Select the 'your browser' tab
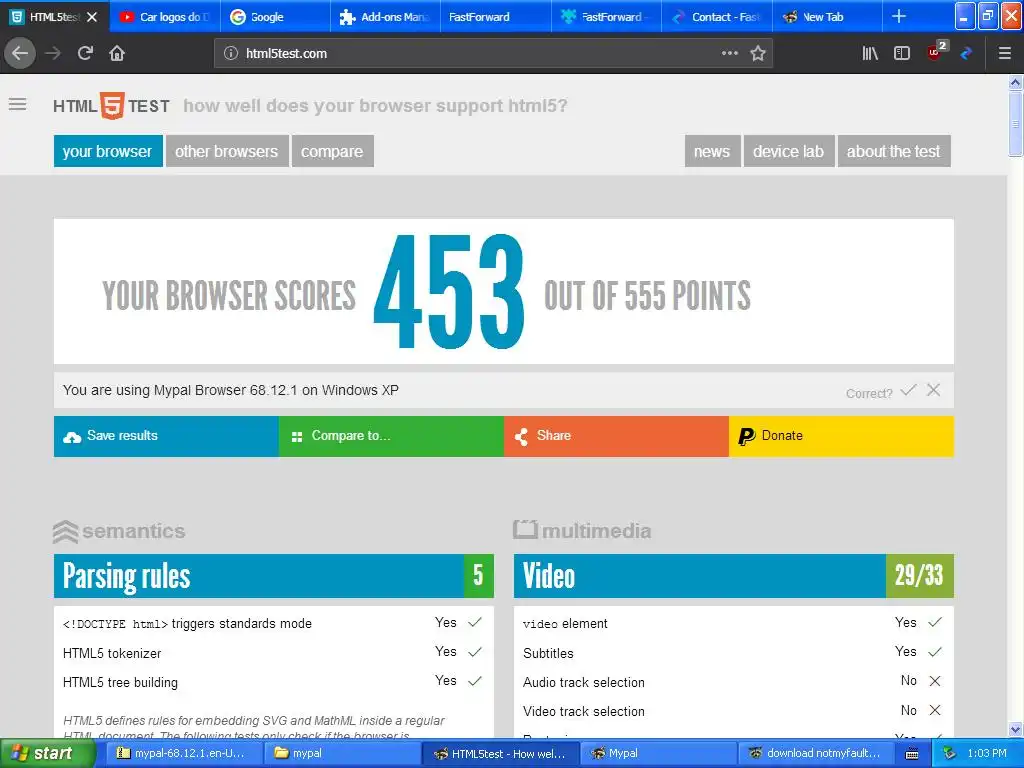 pyautogui.click(x=108, y=152)
